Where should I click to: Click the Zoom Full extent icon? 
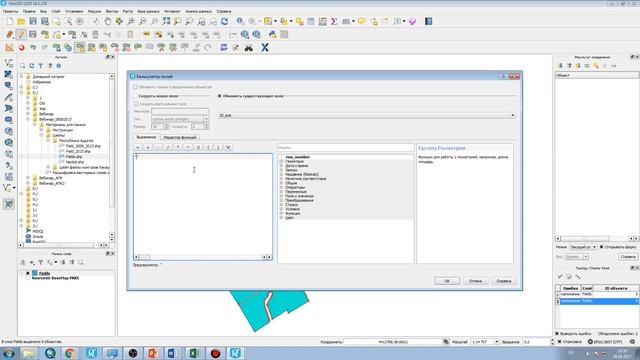pyautogui.click(x=166, y=21)
